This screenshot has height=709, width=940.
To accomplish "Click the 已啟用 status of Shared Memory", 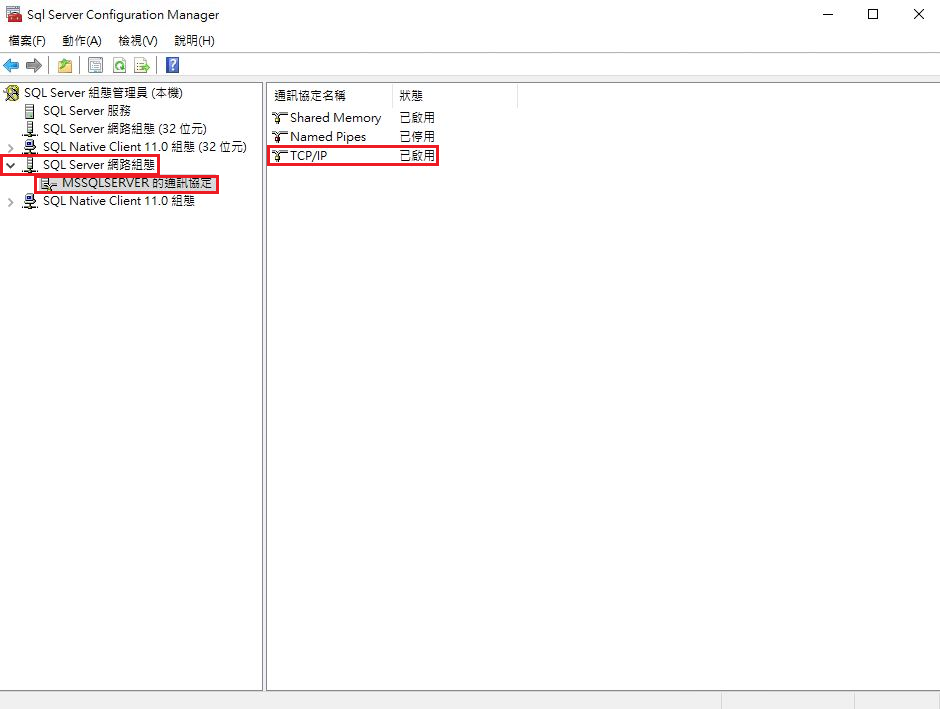I will (x=417, y=118).
